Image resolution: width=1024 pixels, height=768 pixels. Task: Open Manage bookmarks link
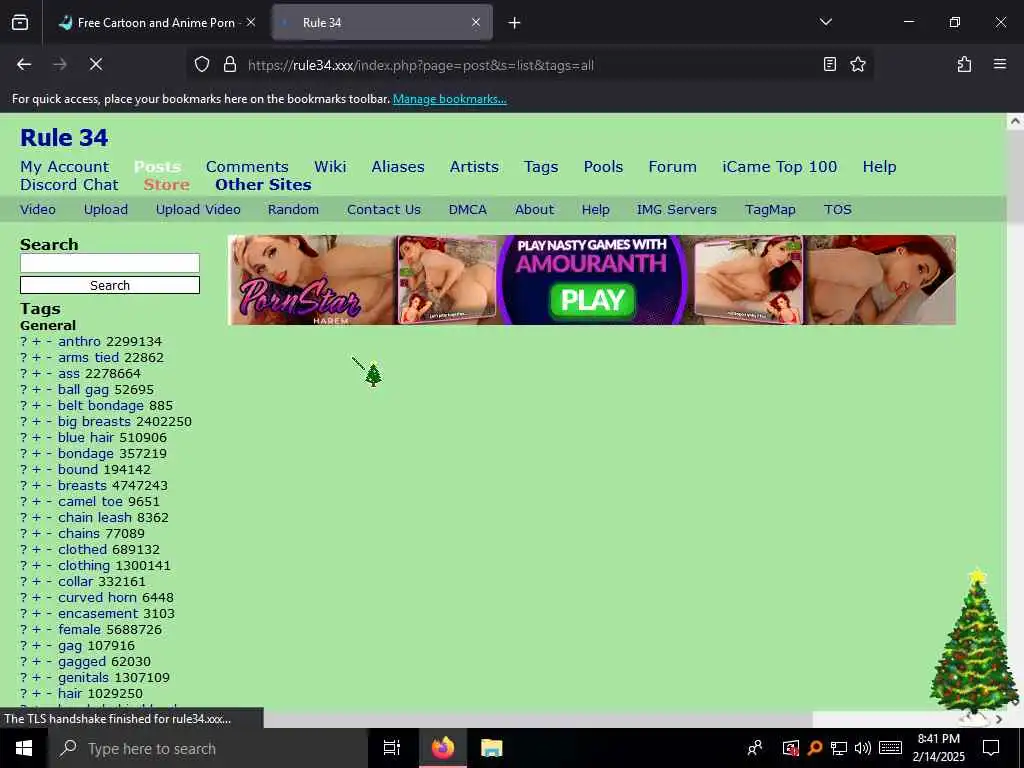pos(449,99)
